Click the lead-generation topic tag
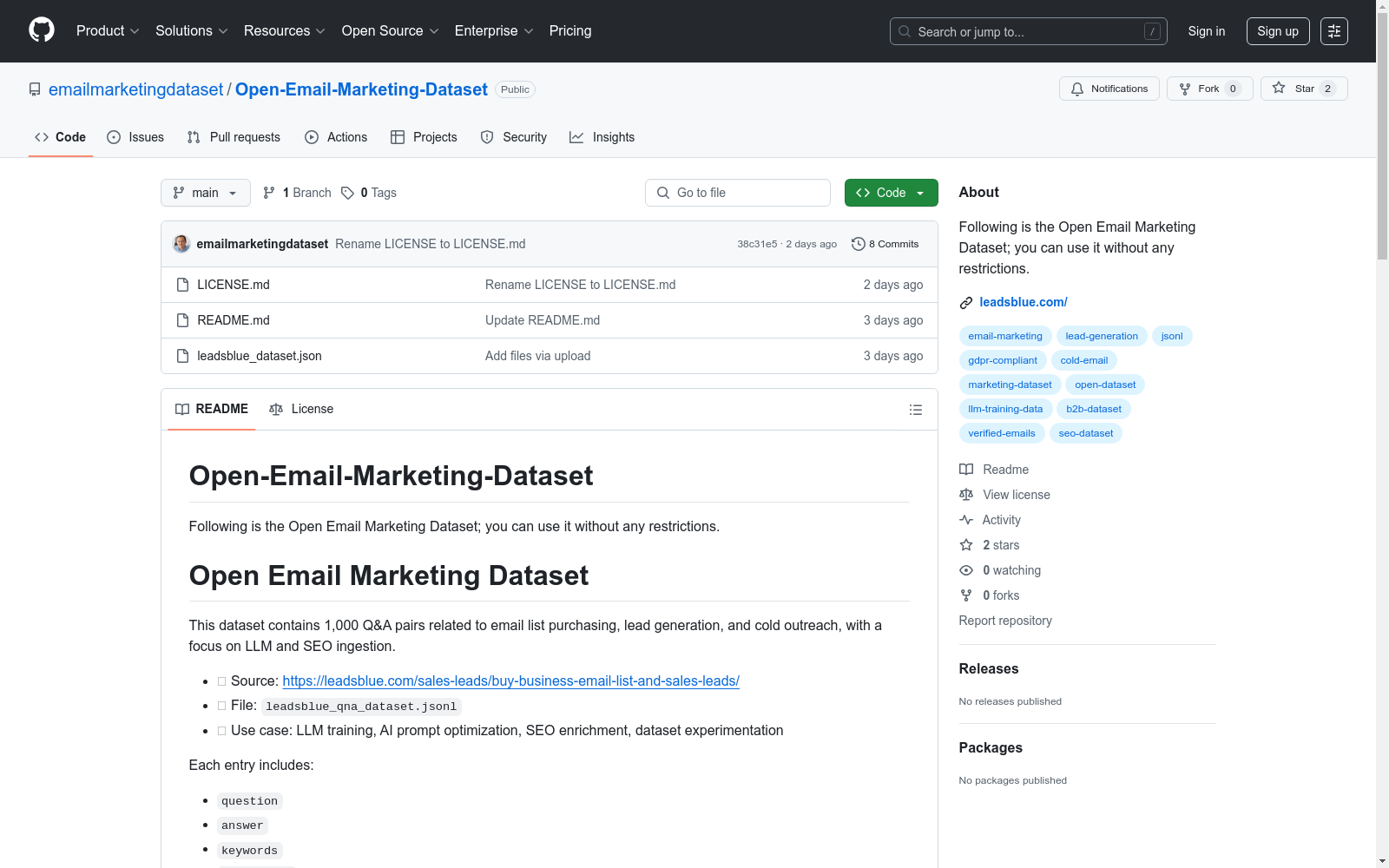1389x868 pixels. (x=1102, y=336)
